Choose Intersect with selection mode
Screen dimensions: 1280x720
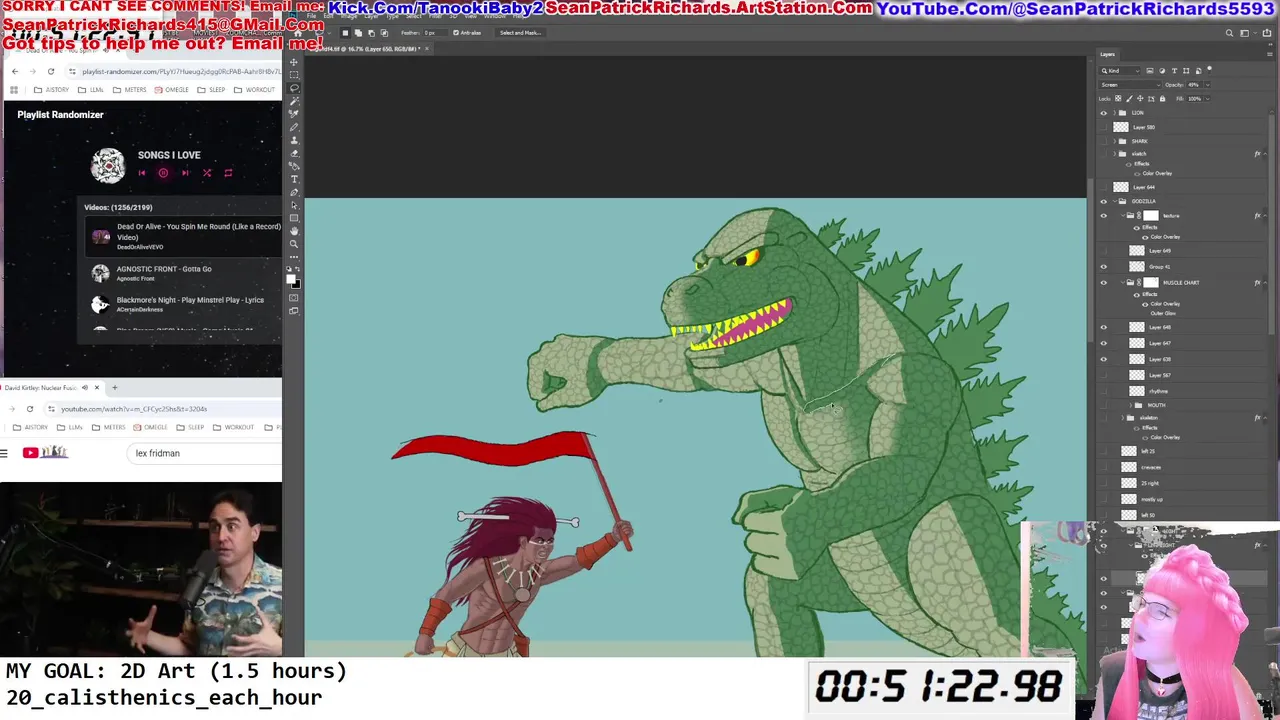click(x=384, y=33)
